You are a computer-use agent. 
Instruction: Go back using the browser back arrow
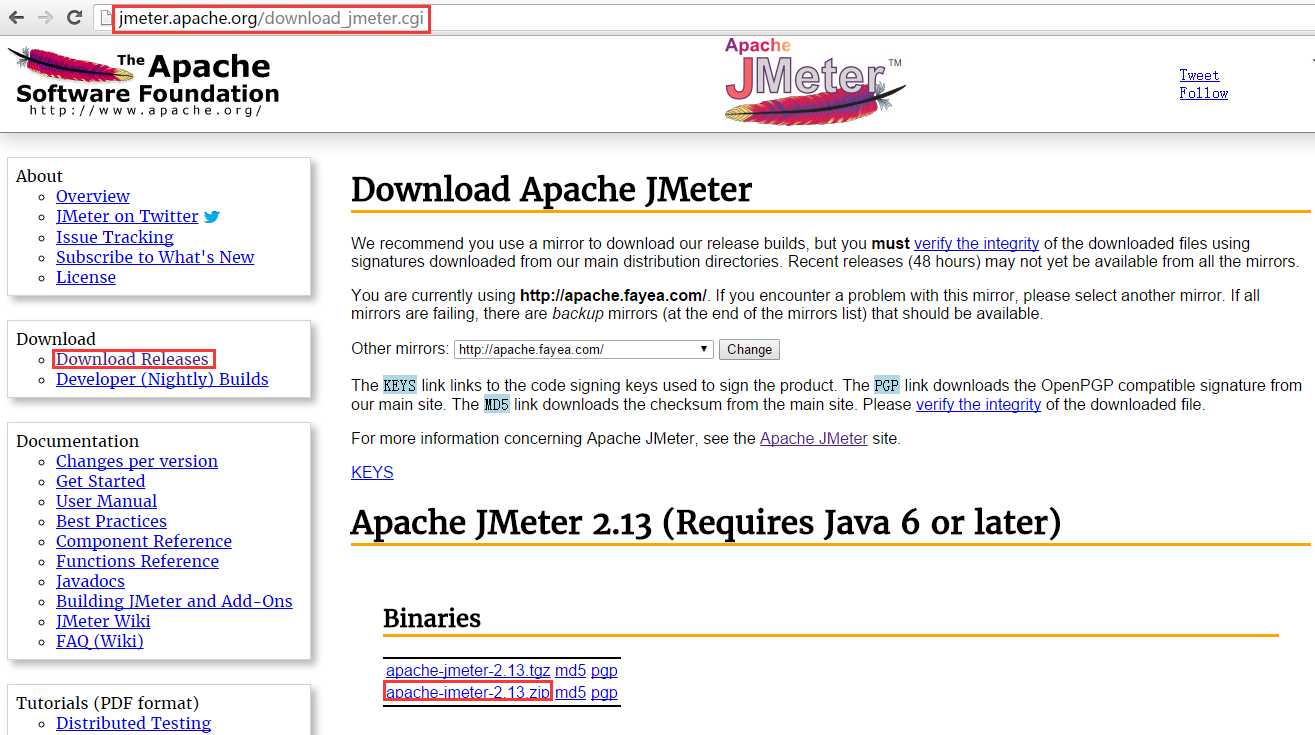click(16, 18)
